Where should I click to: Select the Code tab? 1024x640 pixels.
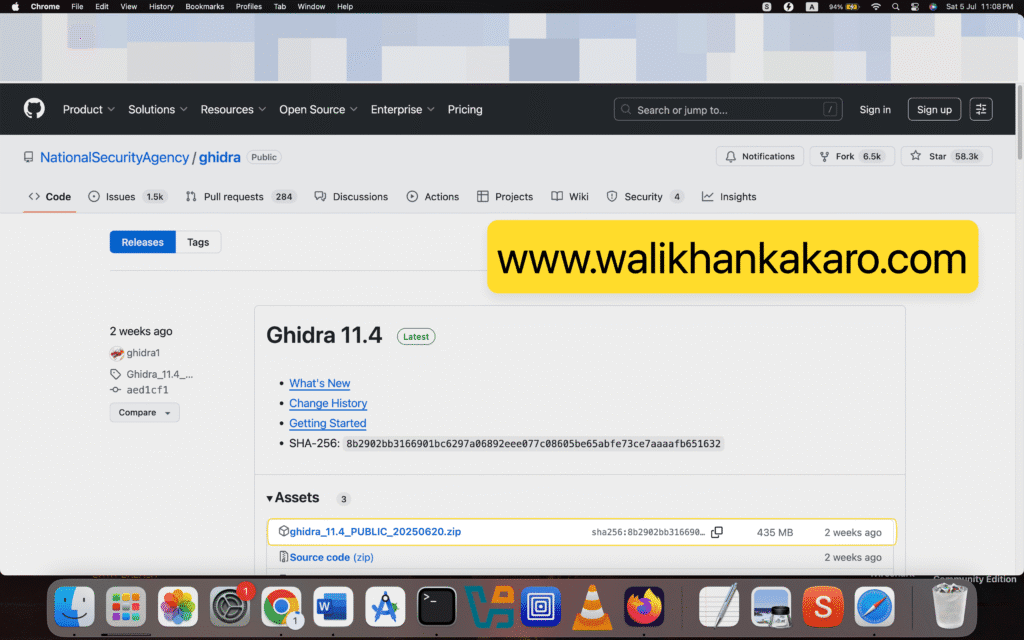pos(50,197)
